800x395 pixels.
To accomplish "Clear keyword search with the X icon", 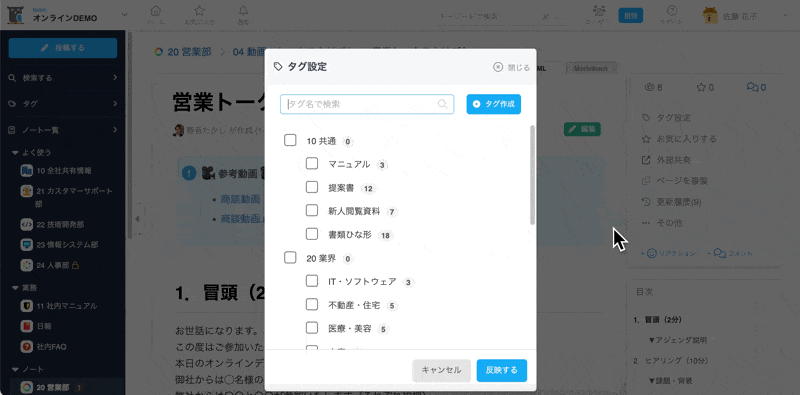I will tap(545, 16).
